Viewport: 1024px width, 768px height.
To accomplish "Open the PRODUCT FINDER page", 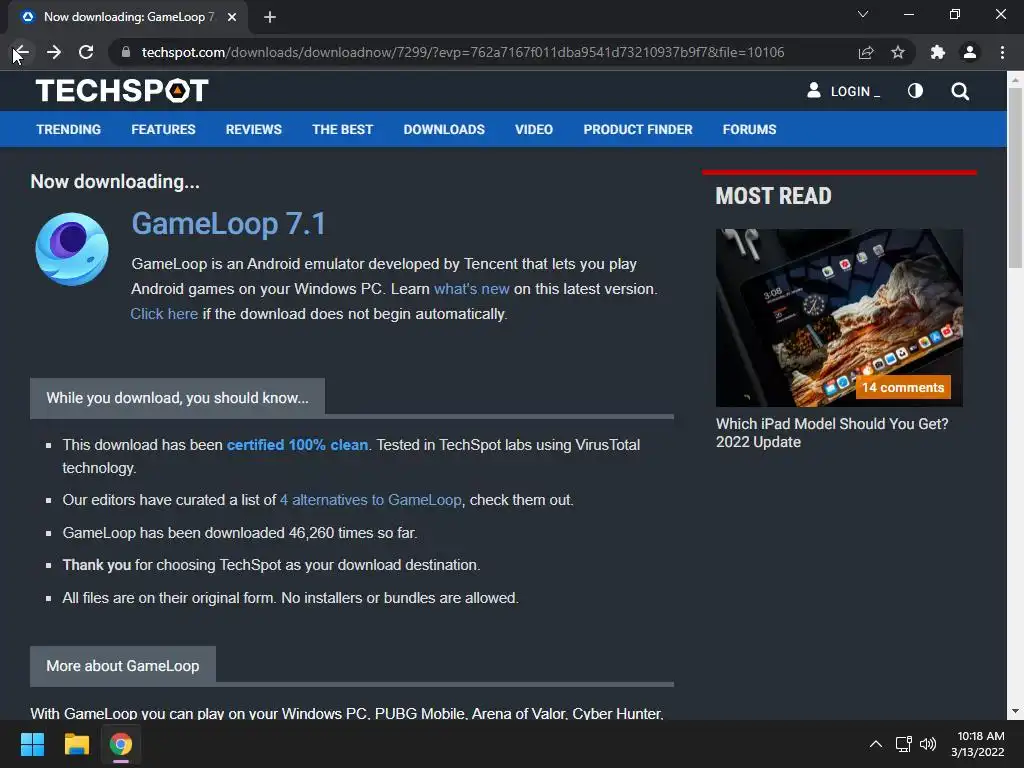I will pos(637,129).
